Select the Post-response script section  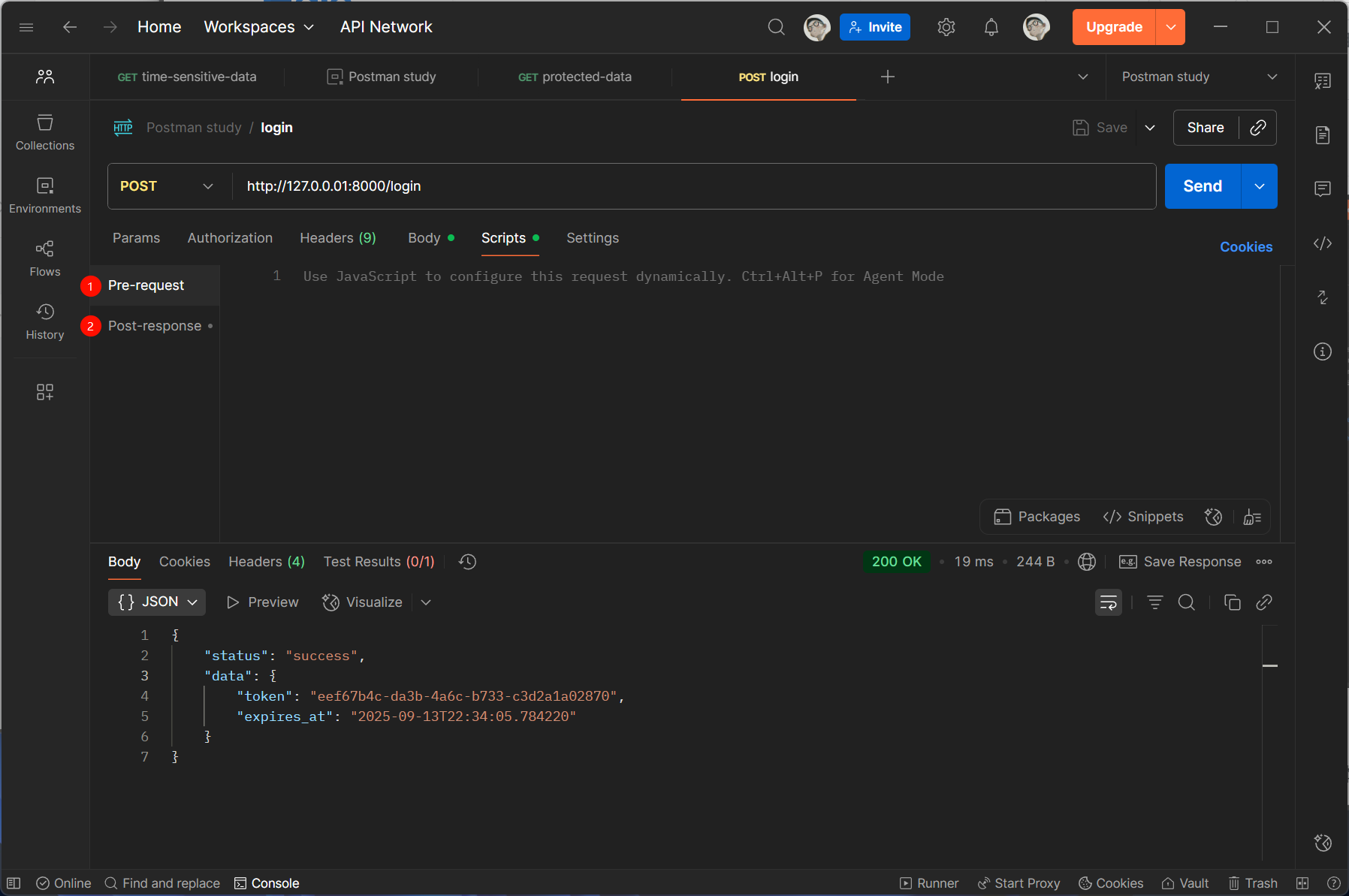pyautogui.click(x=155, y=326)
